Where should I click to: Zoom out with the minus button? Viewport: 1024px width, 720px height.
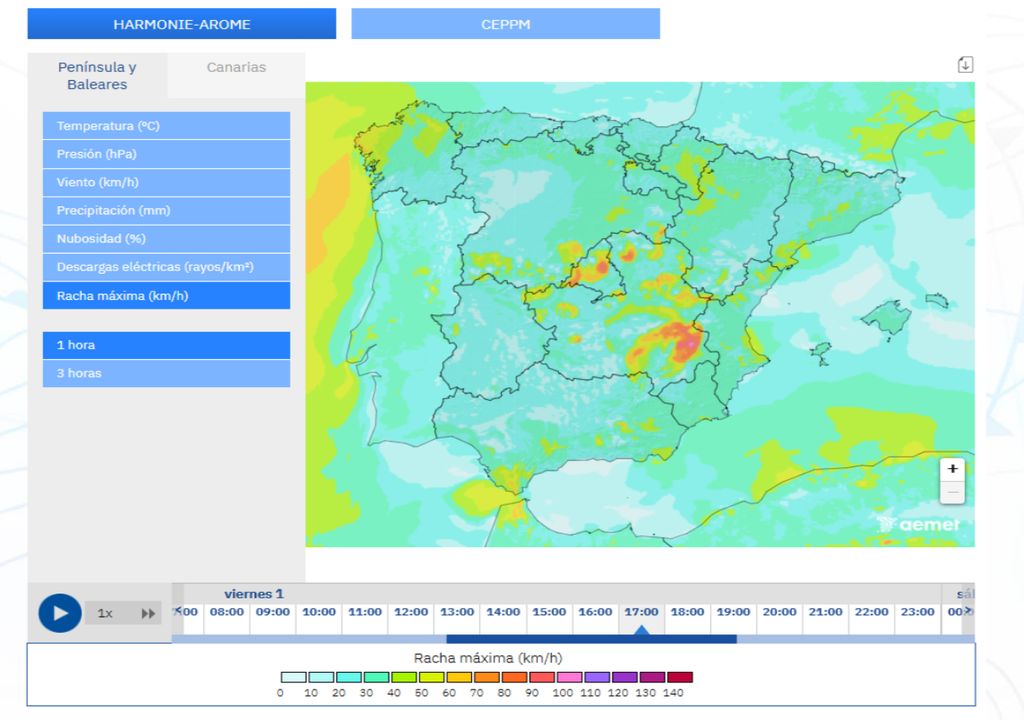pos(952,492)
